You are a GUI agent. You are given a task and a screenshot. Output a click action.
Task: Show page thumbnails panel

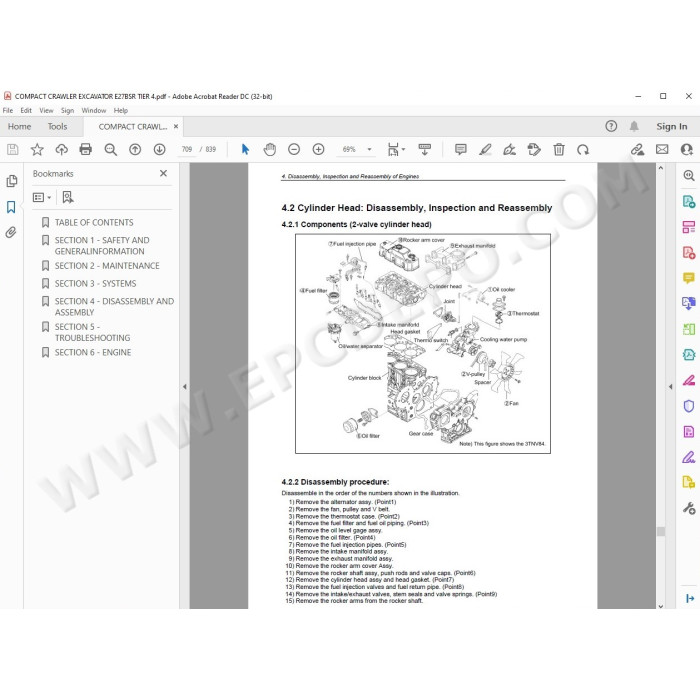12,181
